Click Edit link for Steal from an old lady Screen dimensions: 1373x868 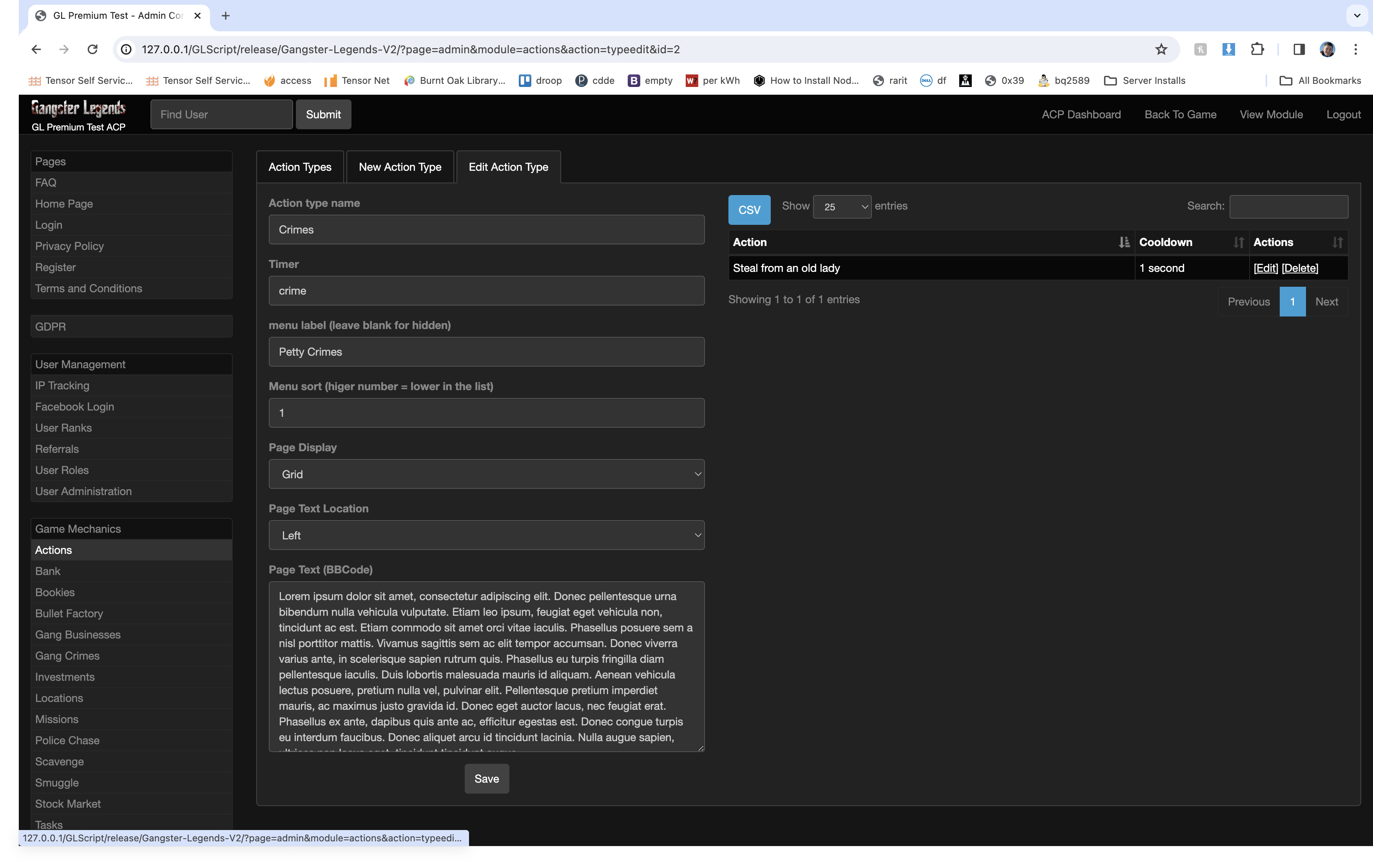pos(1265,268)
